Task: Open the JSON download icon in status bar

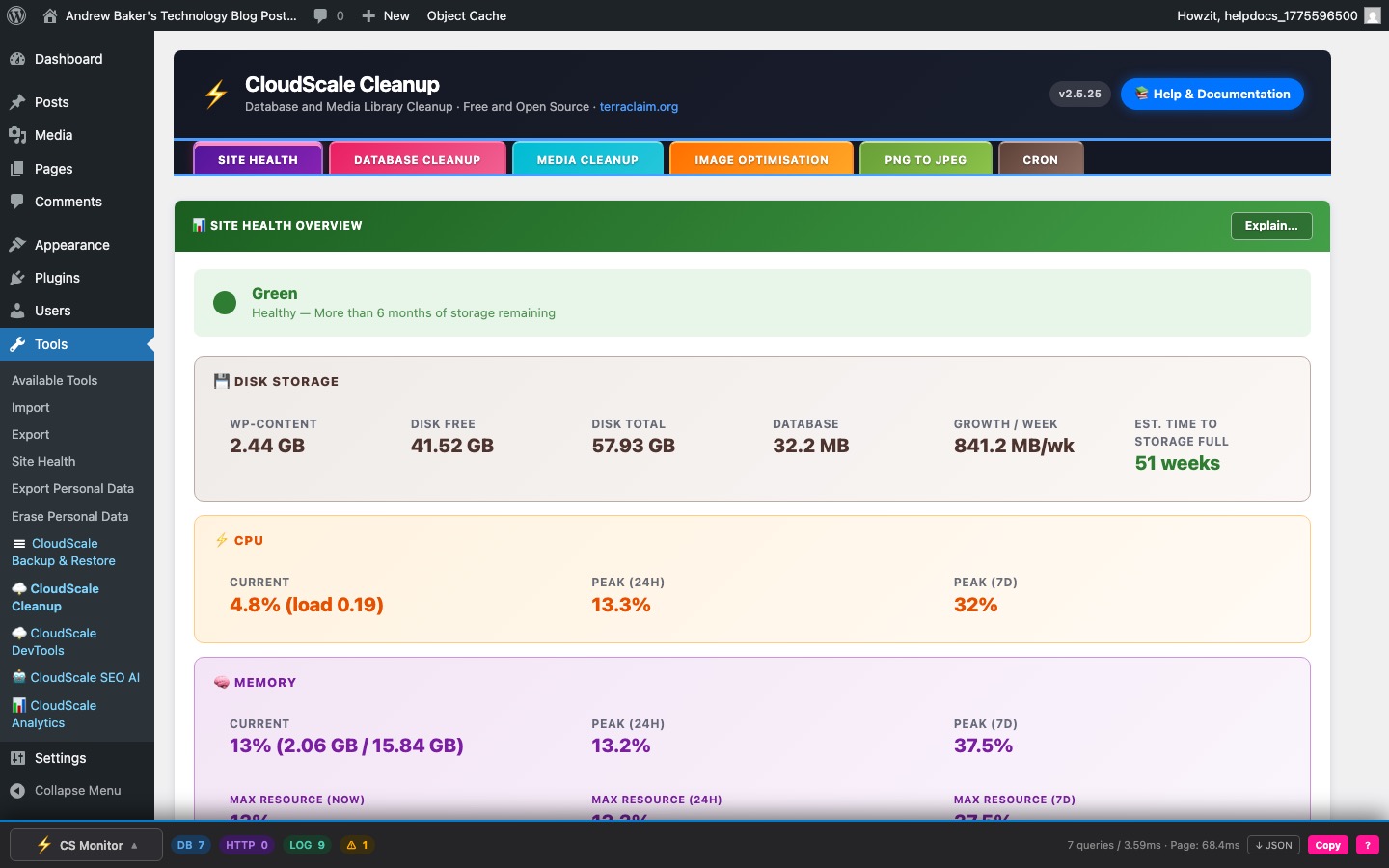Action: tap(1273, 845)
